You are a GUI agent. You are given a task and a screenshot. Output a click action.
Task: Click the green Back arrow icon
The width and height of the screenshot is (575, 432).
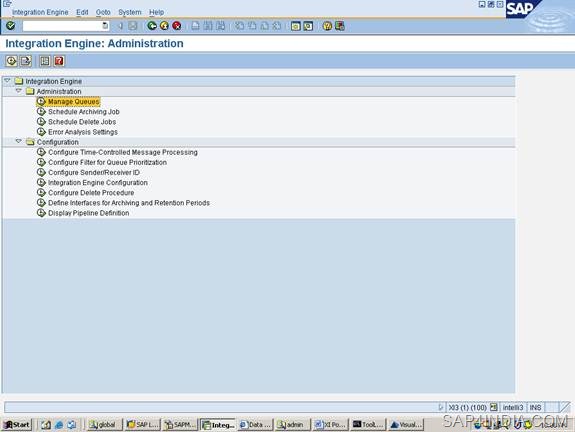click(x=152, y=26)
